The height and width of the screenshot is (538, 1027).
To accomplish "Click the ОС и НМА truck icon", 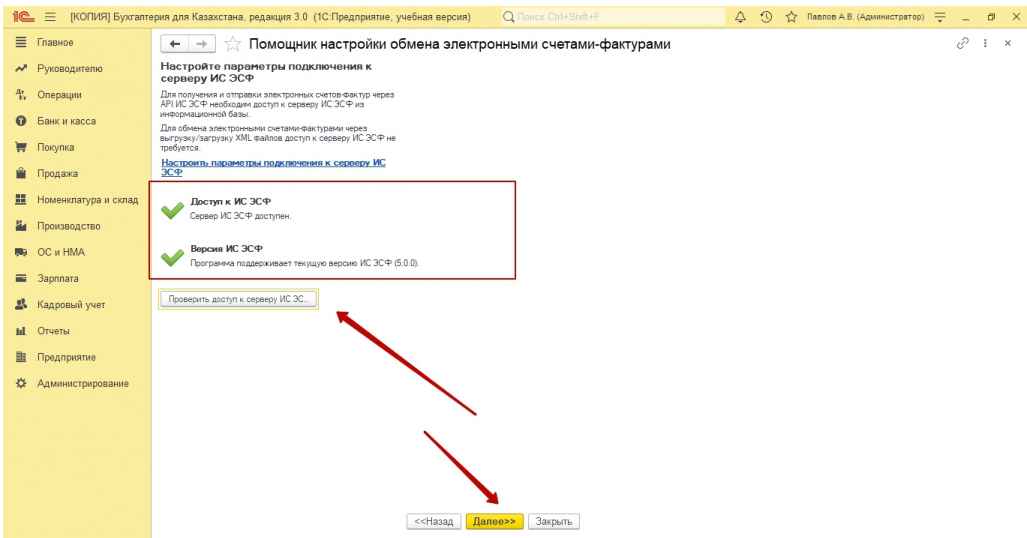I will (x=21, y=252).
